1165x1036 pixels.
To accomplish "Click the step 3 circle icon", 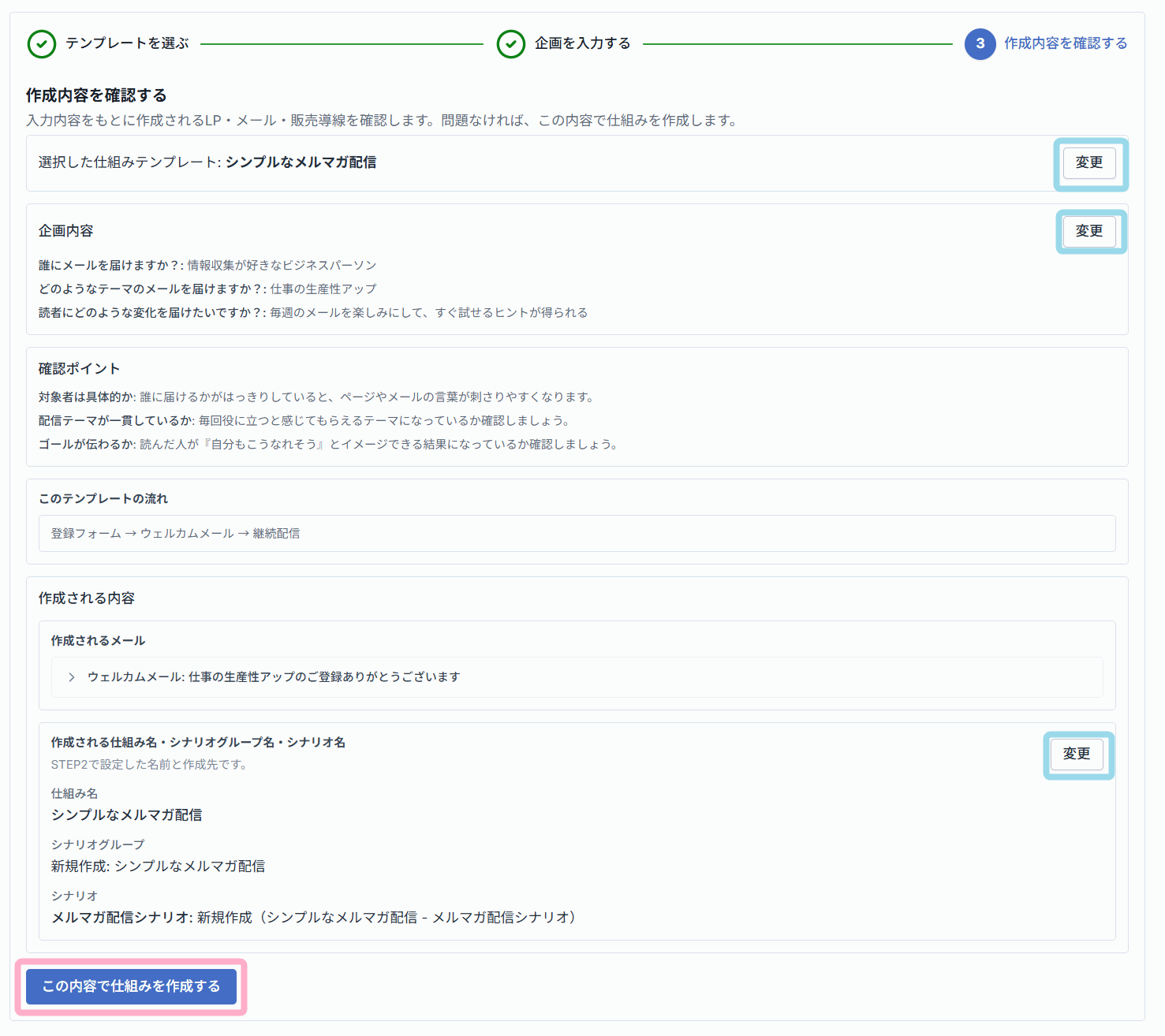I will coord(980,44).
